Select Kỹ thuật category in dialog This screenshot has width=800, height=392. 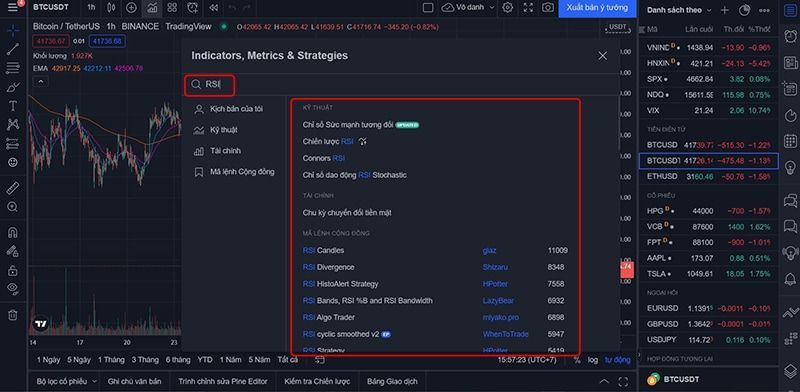point(216,130)
